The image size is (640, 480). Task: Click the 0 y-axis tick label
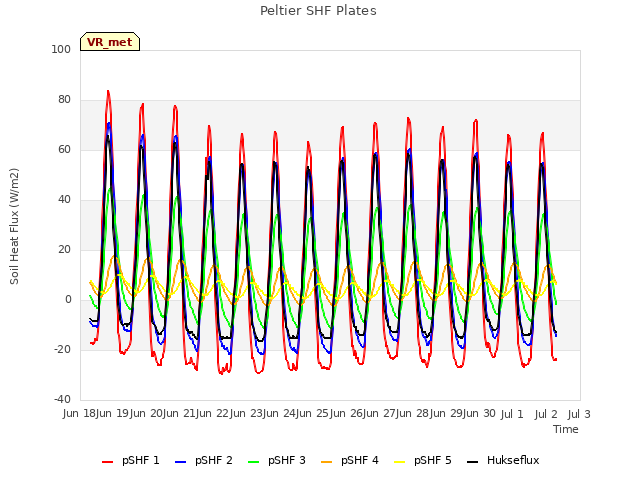(68, 299)
